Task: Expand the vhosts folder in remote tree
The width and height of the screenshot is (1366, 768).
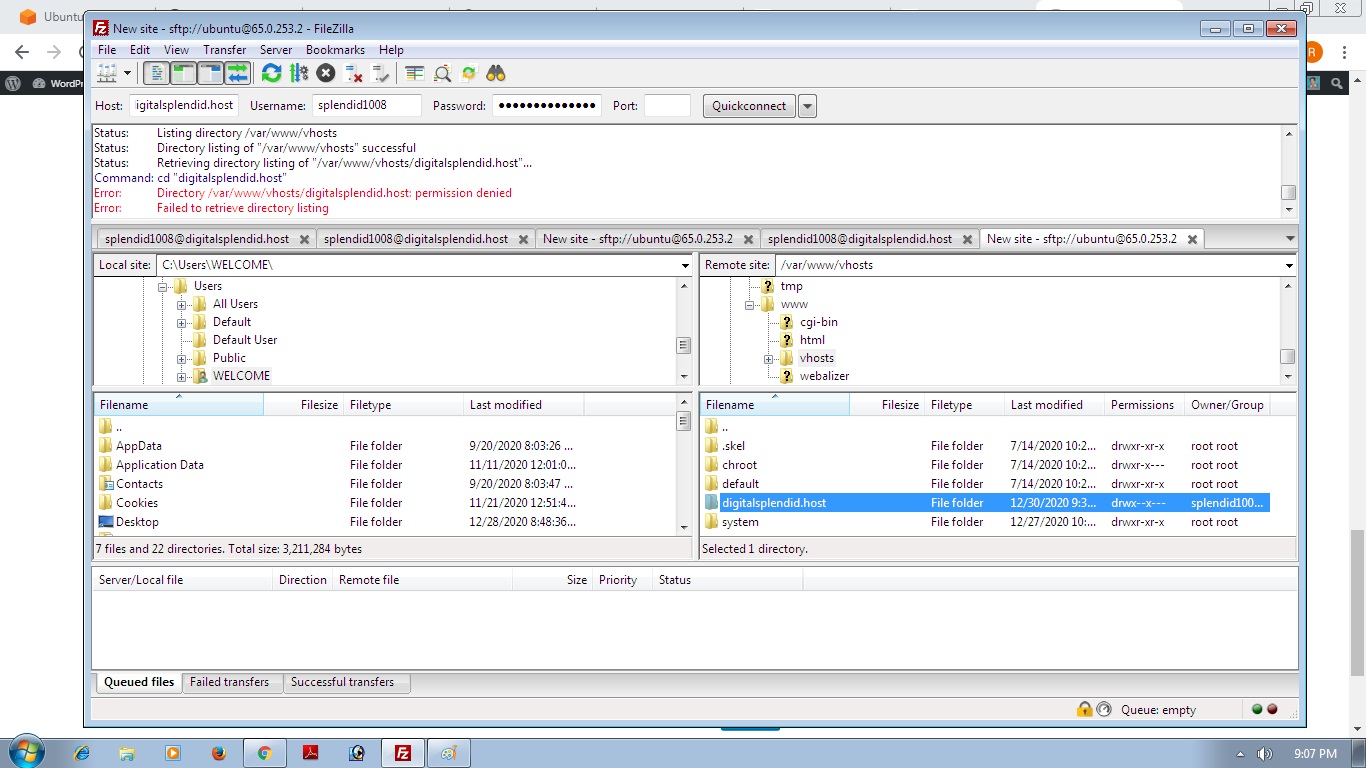Action: click(x=768, y=358)
